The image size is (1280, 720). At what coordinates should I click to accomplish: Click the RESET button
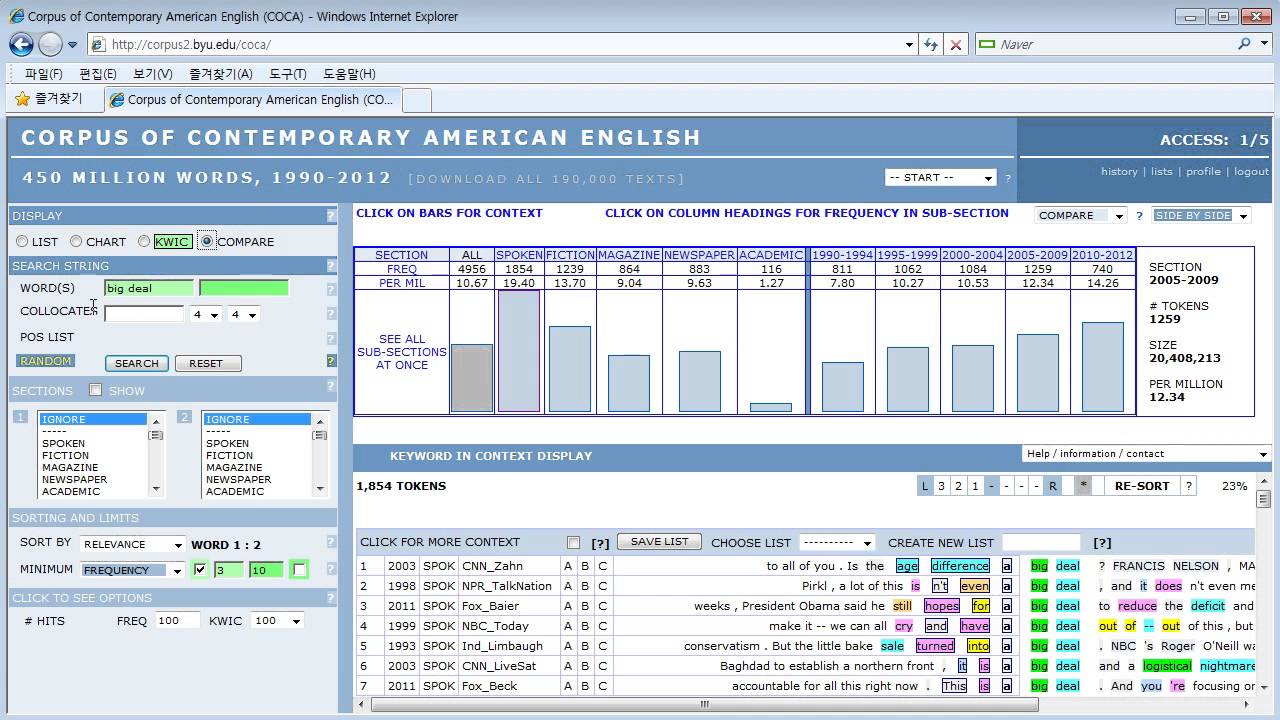tap(206, 363)
